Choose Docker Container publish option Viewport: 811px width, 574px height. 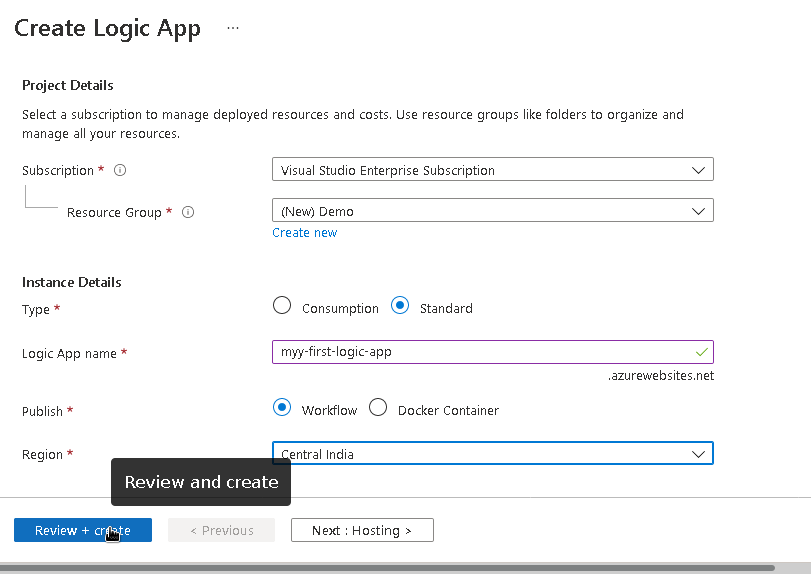[378, 408]
